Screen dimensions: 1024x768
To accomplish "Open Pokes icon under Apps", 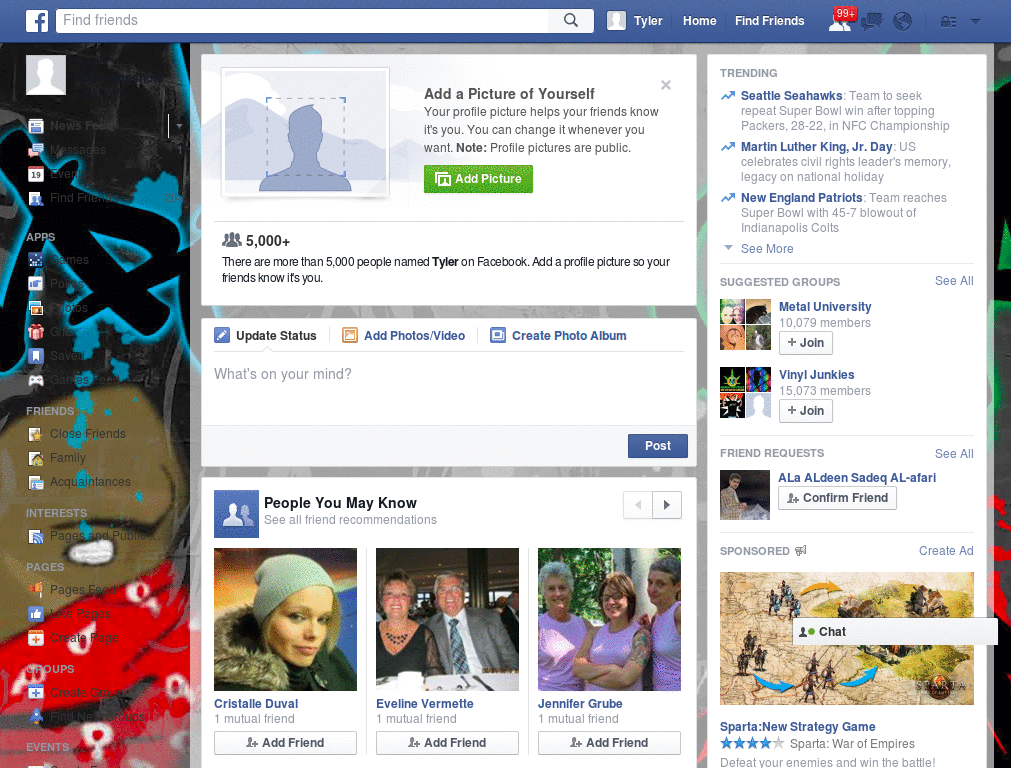I will [36, 283].
